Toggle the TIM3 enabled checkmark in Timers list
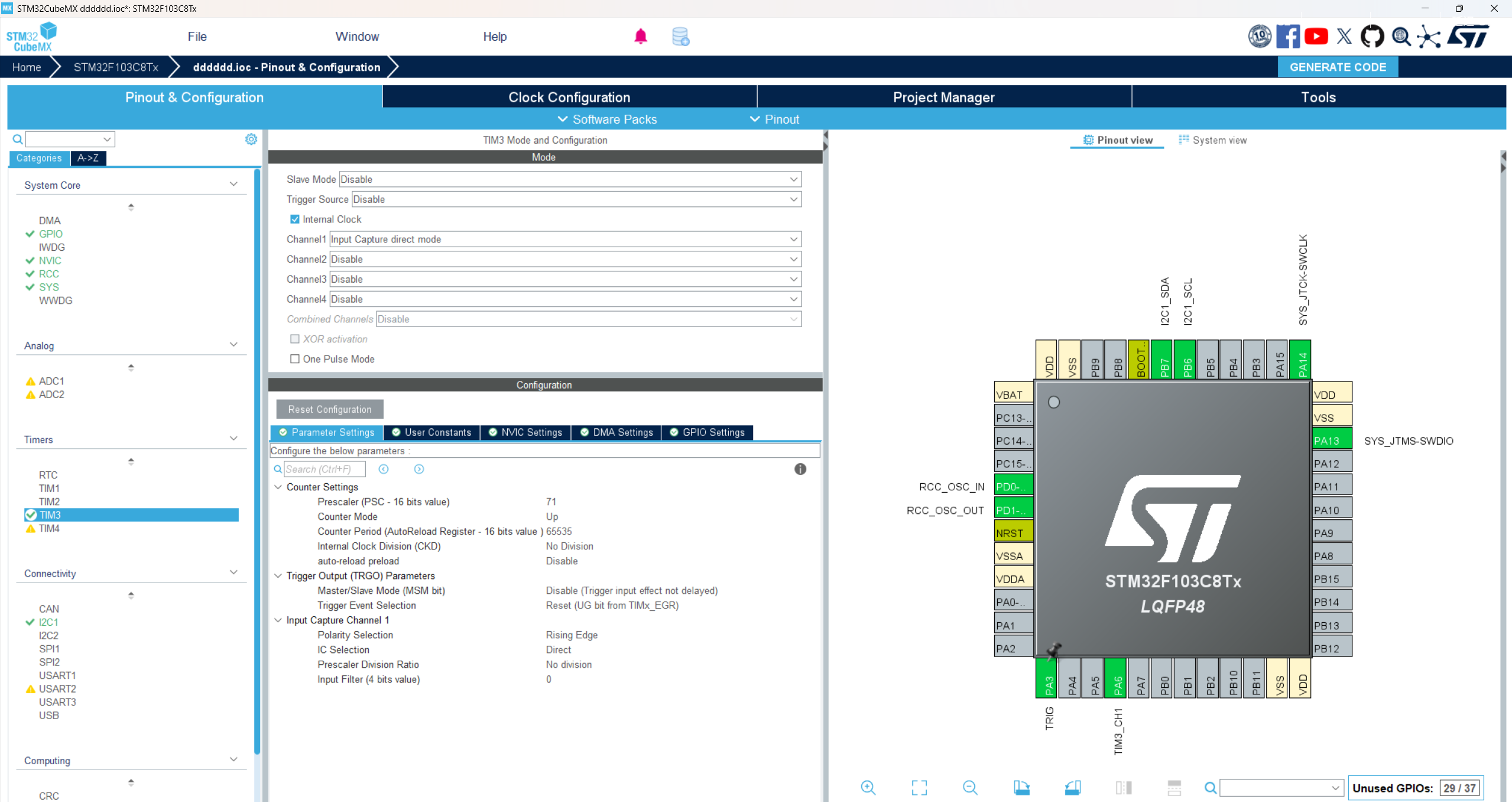This screenshot has width=1512, height=802. click(31, 515)
